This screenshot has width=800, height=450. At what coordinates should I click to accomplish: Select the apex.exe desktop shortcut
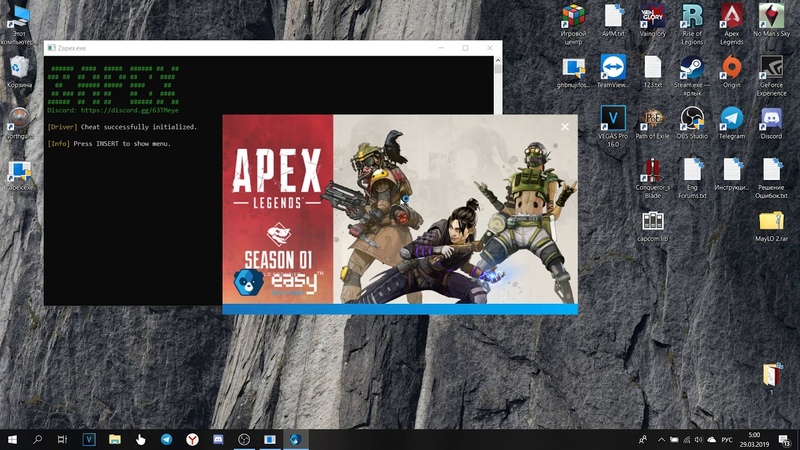tap(19, 175)
